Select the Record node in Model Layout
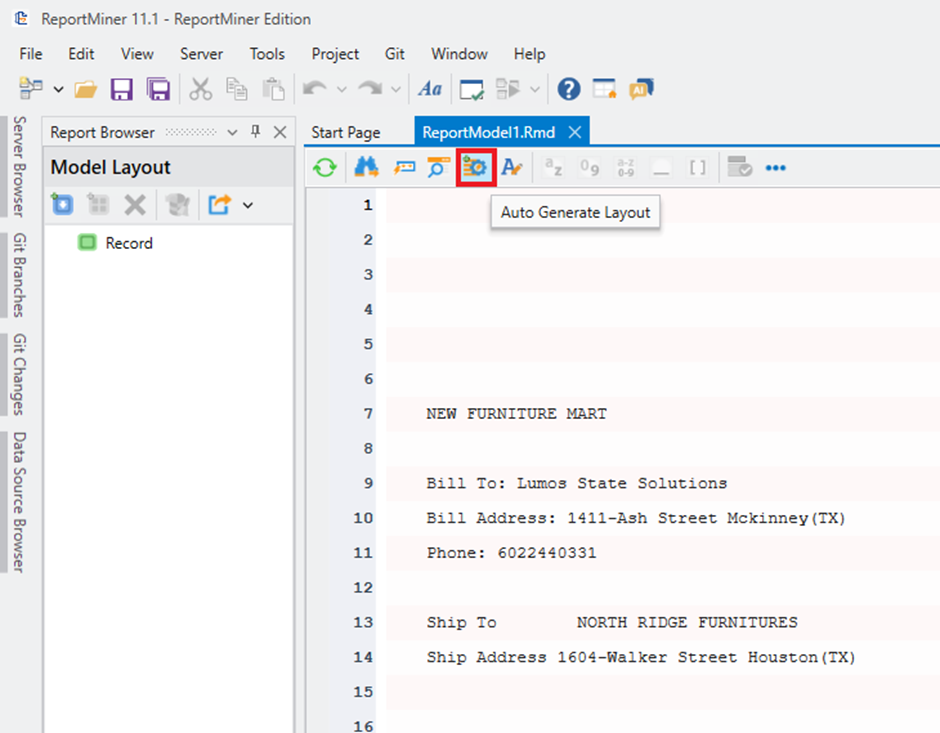Screen dimensions: 940x733 pos(129,243)
